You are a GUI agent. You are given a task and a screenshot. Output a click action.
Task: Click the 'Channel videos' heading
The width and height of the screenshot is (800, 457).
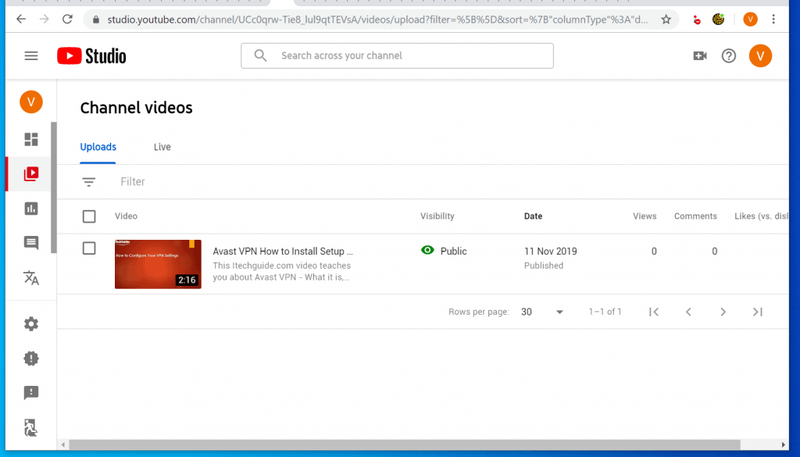tap(136, 108)
